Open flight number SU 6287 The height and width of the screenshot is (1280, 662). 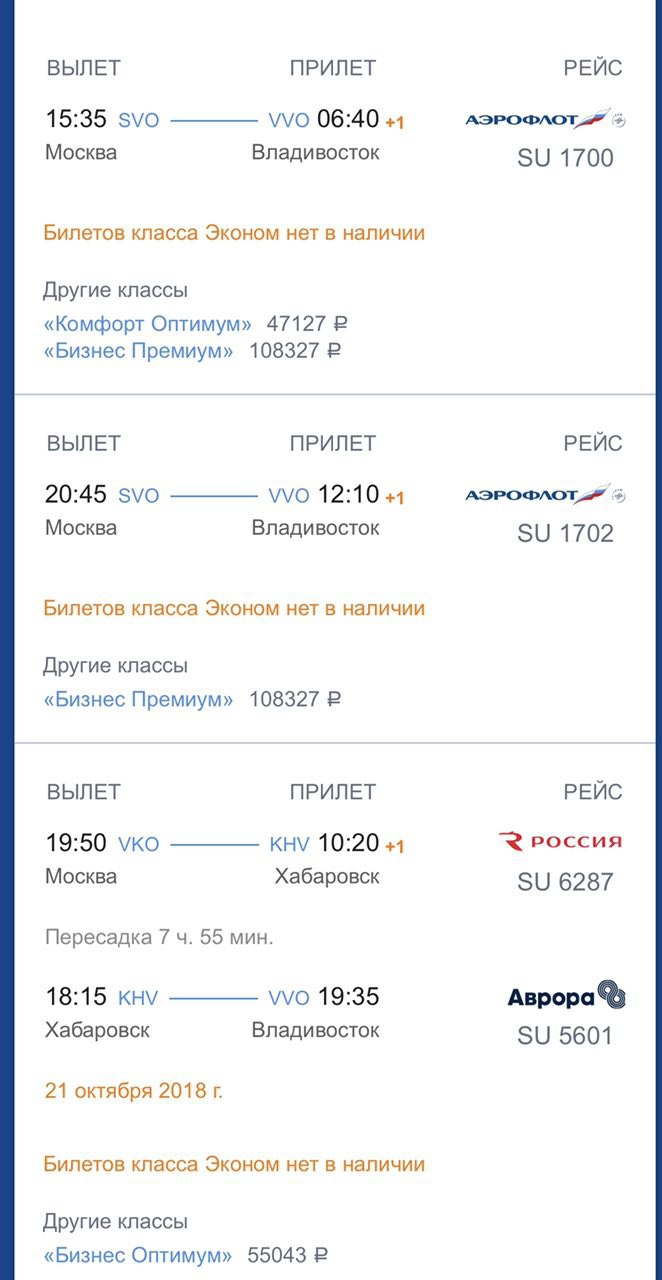(x=565, y=881)
